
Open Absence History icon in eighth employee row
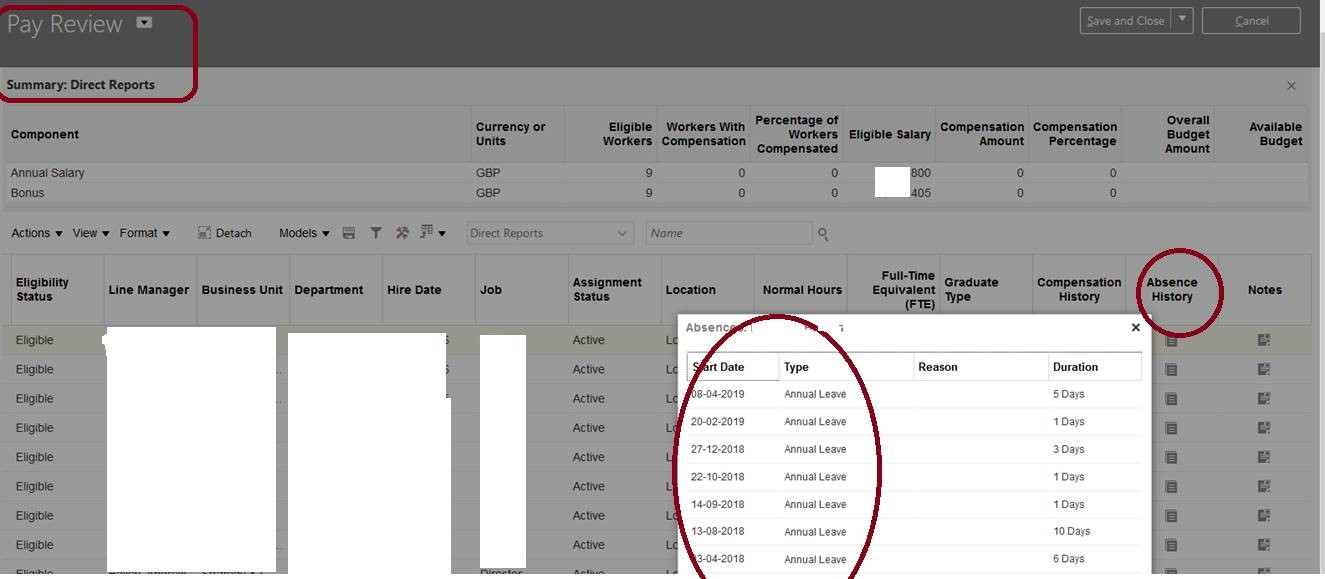pyautogui.click(x=1171, y=545)
